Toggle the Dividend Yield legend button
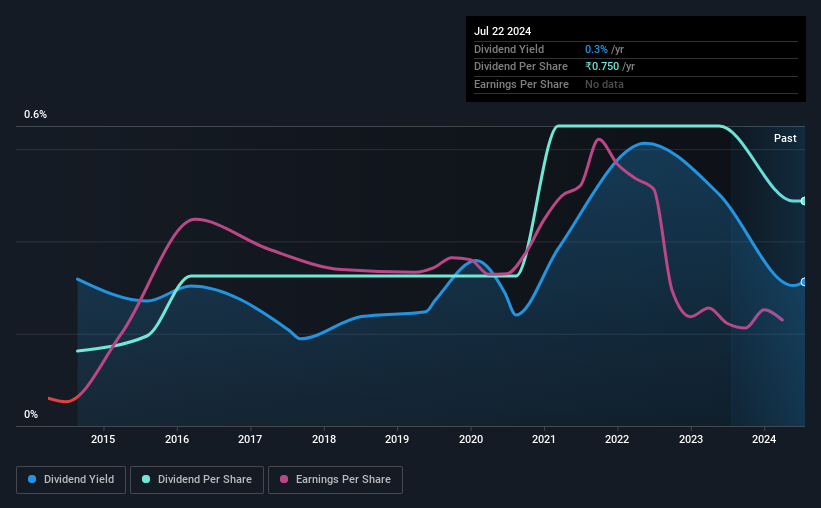 point(71,480)
